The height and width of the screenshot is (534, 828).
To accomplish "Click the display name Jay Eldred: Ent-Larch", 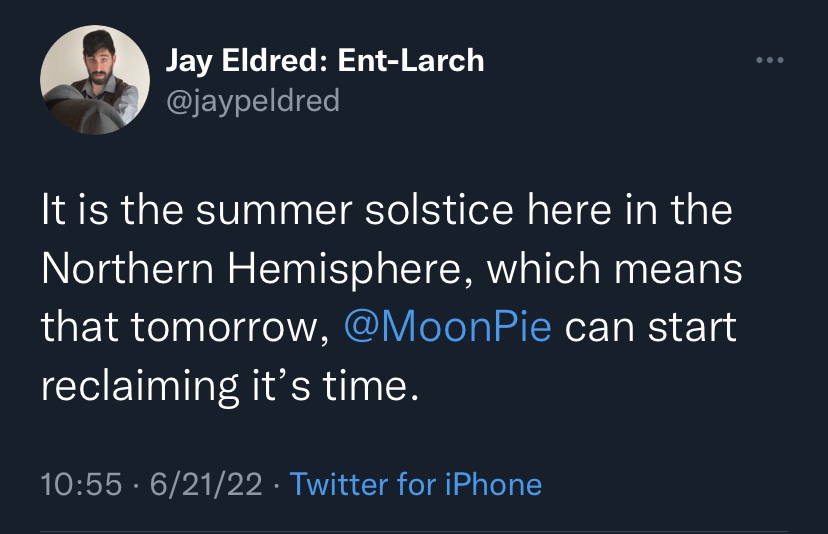I will 324,61.
